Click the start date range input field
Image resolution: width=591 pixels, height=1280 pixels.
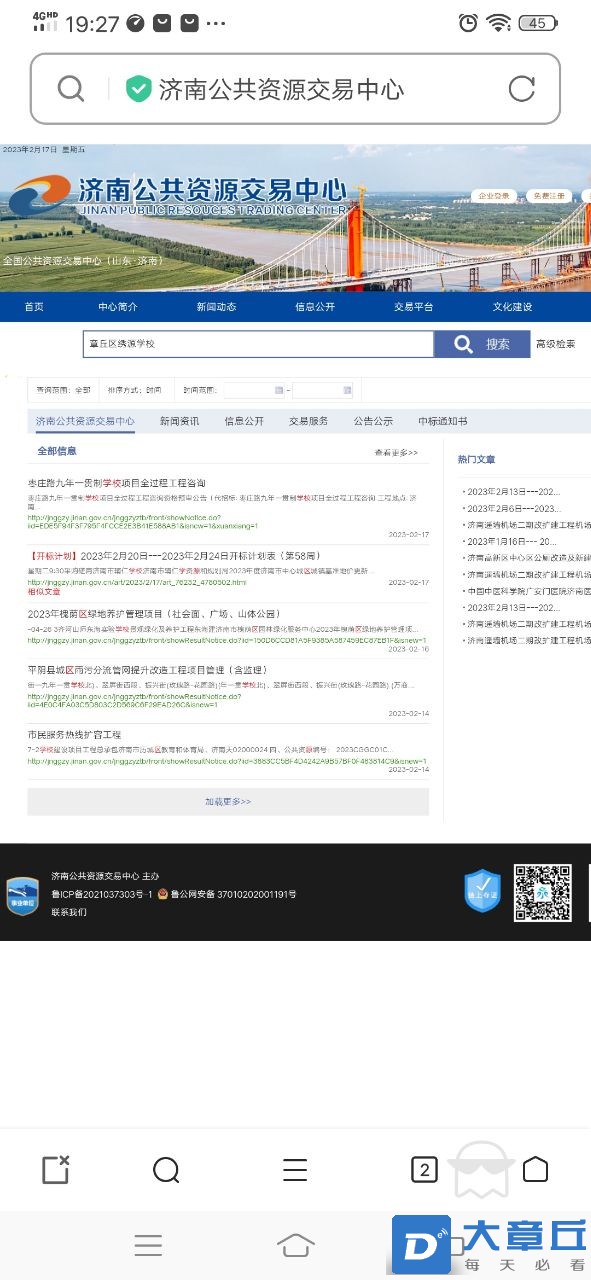[x=254, y=390]
